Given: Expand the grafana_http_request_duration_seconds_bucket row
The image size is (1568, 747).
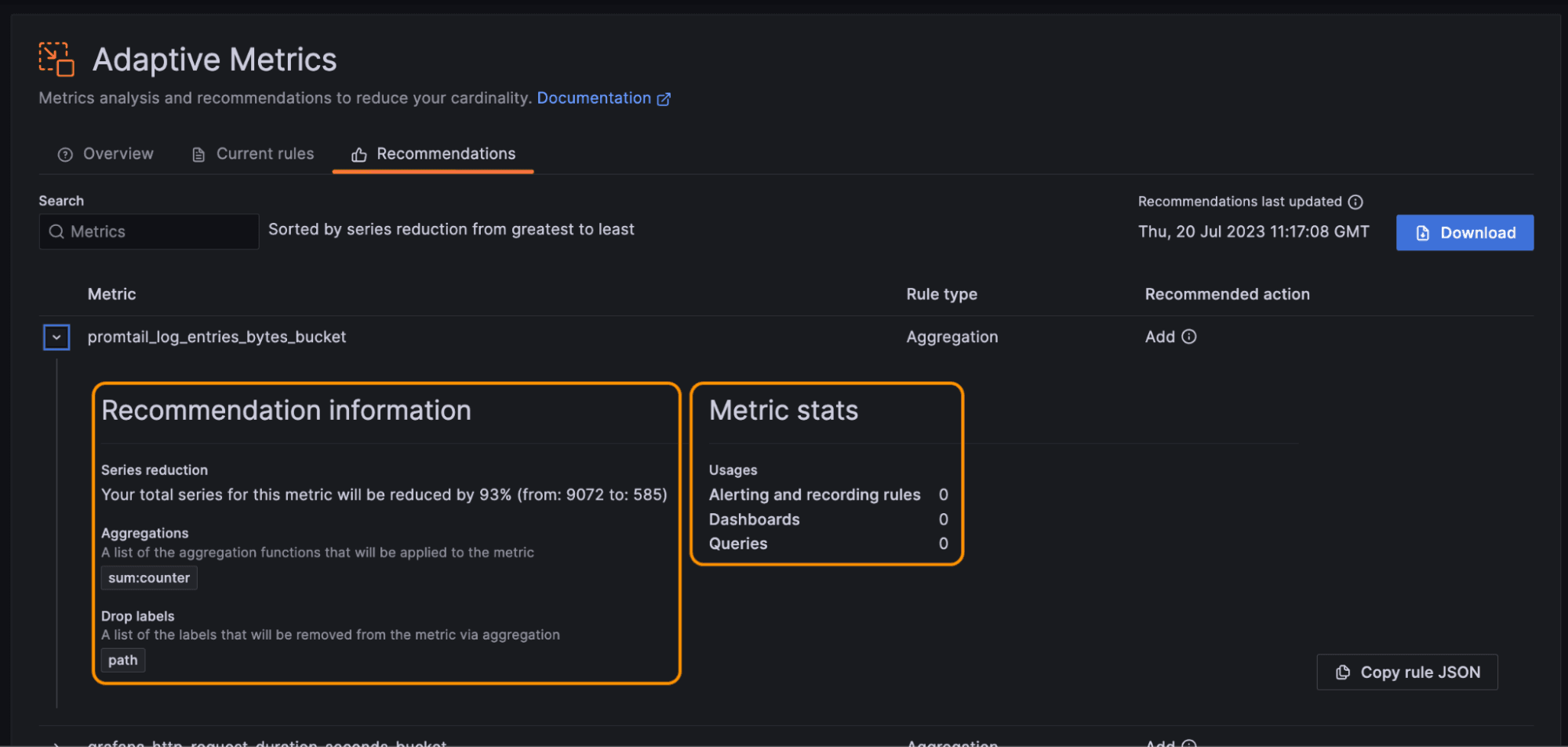Looking at the screenshot, I should pyautogui.click(x=56, y=742).
